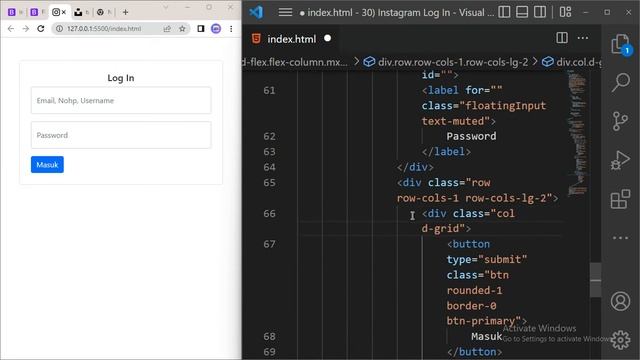Click the word Password on line 62

(x=471, y=136)
